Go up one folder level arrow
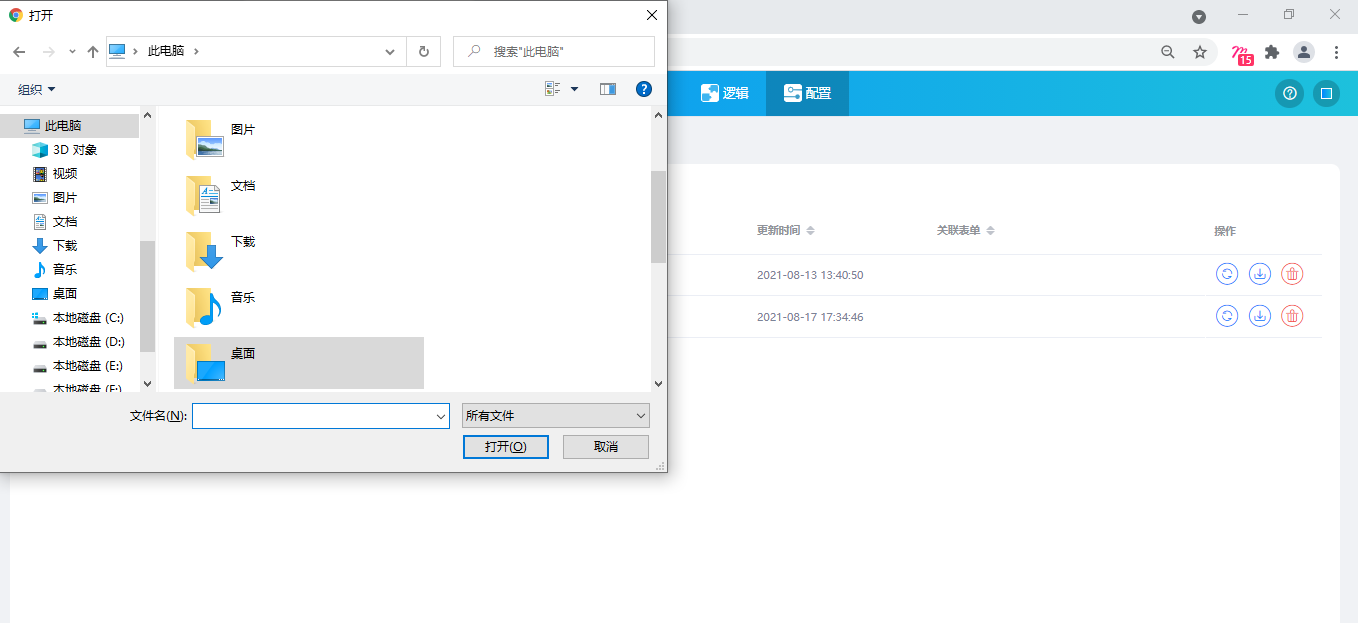Image resolution: width=1358 pixels, height=623 pixels. 93,51
